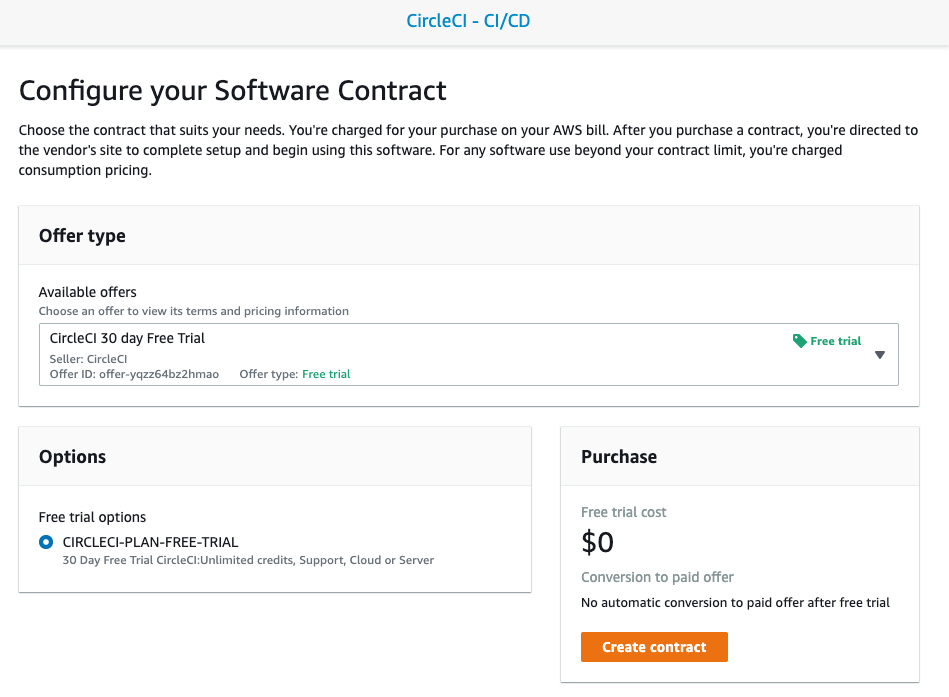Viewport: 949px width, 697px height.
Task: Open the CircleCI - CI/CD product link
Action: click(x=468, y=21)
